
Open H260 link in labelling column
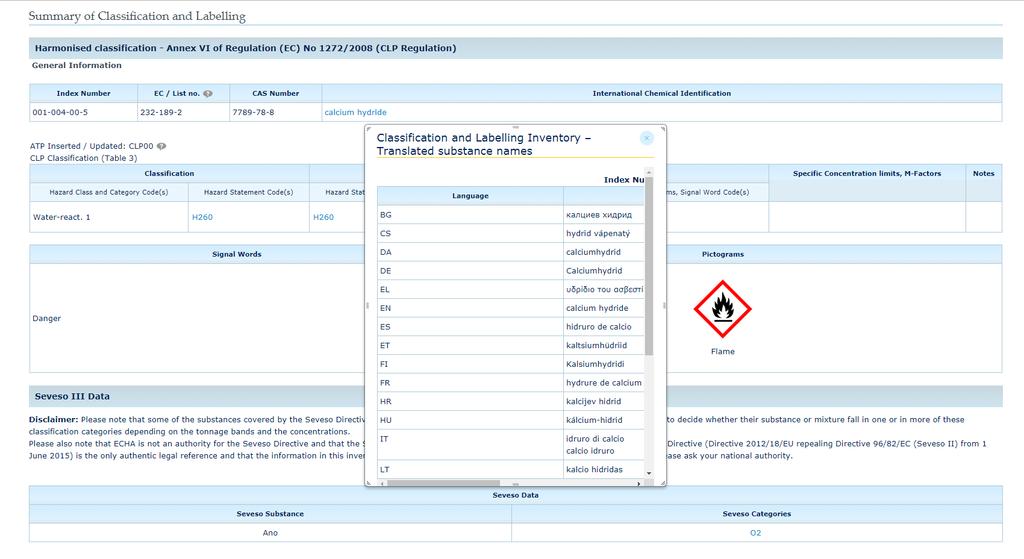323,217
